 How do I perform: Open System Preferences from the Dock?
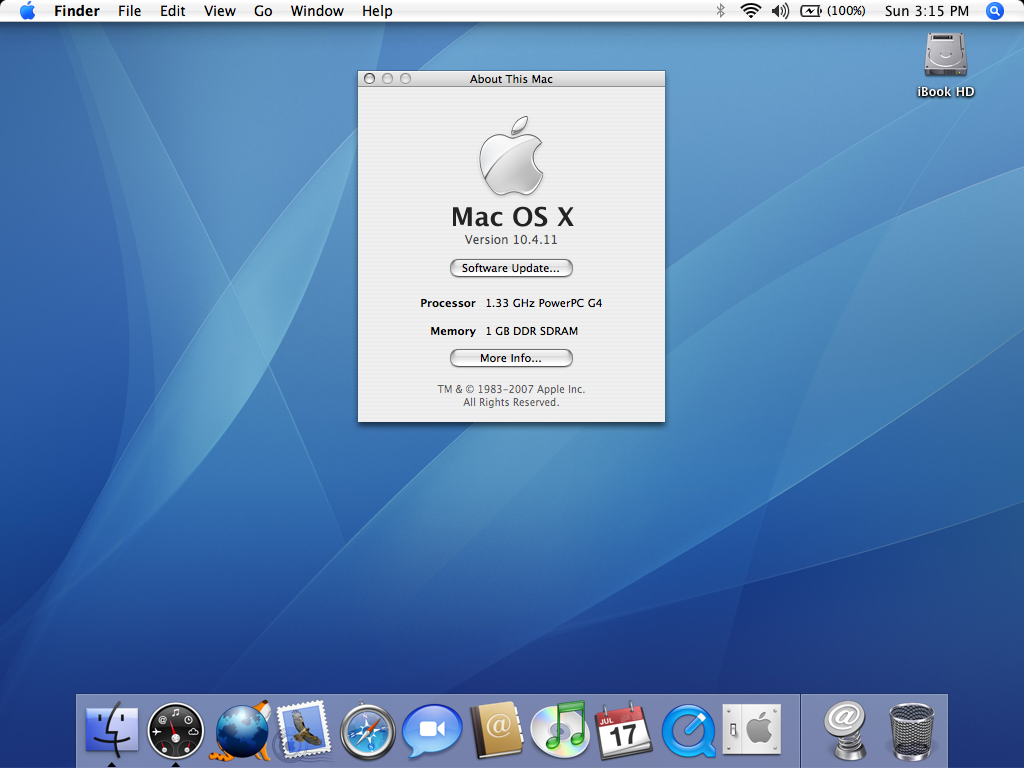[x=752, y=729]
